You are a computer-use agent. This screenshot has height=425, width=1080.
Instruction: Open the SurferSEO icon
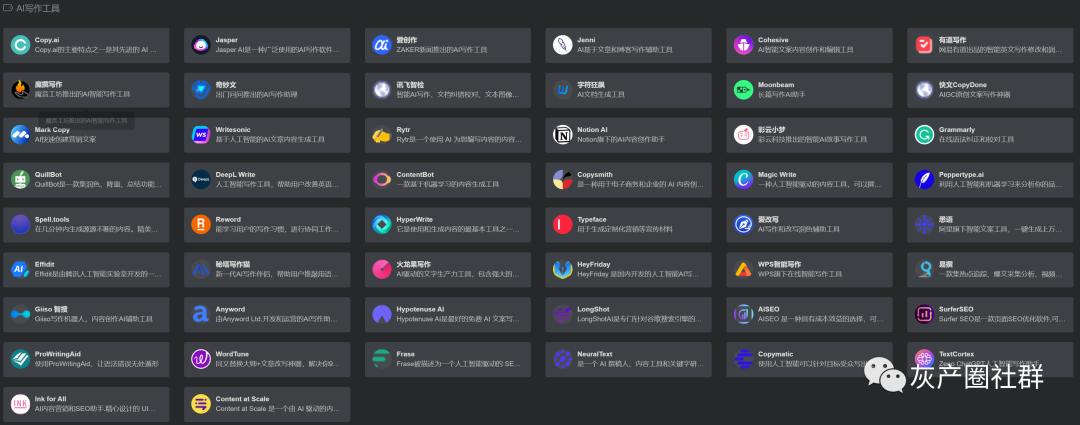(x=924, y=314)
